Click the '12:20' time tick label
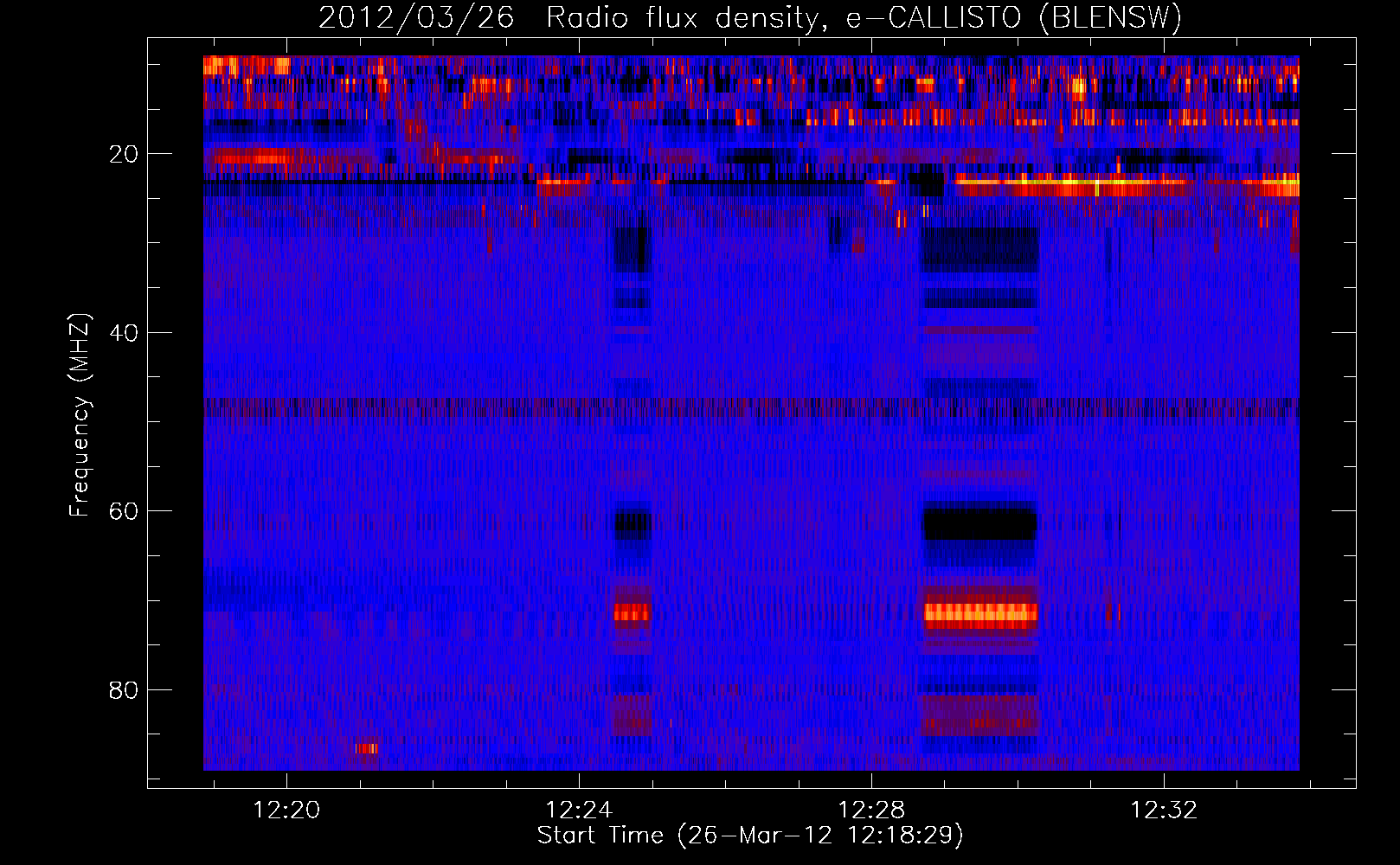 pyautogui.click(x=286, y=810)
